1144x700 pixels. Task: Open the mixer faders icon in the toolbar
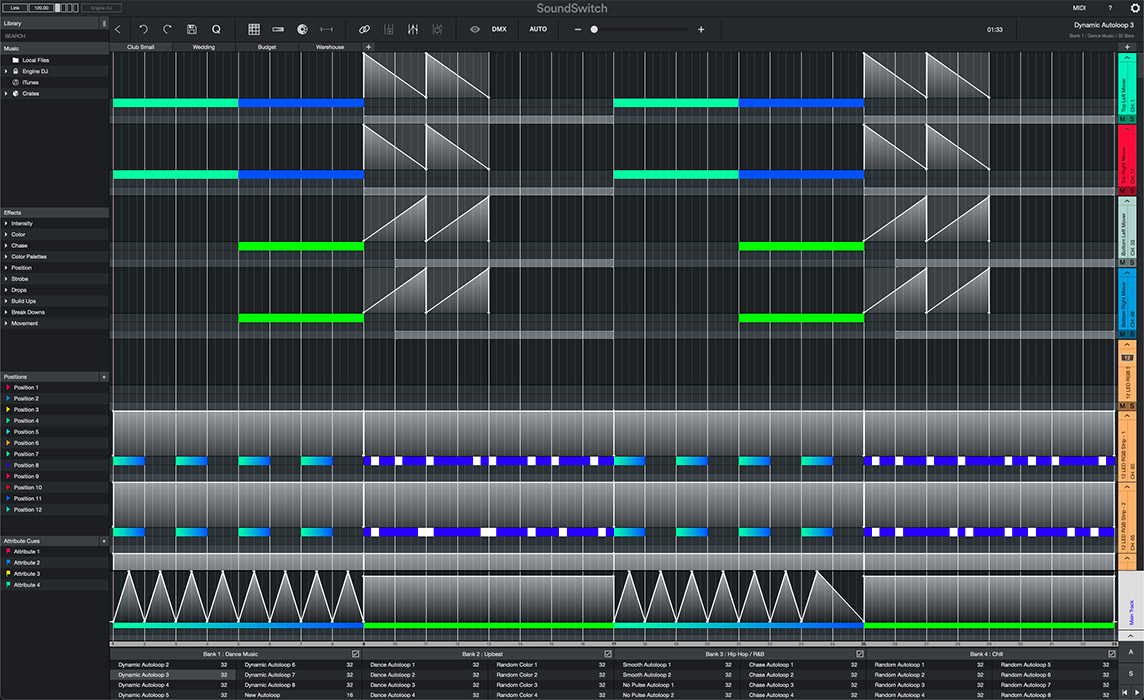pyautogui.click(x=413, y=30)
